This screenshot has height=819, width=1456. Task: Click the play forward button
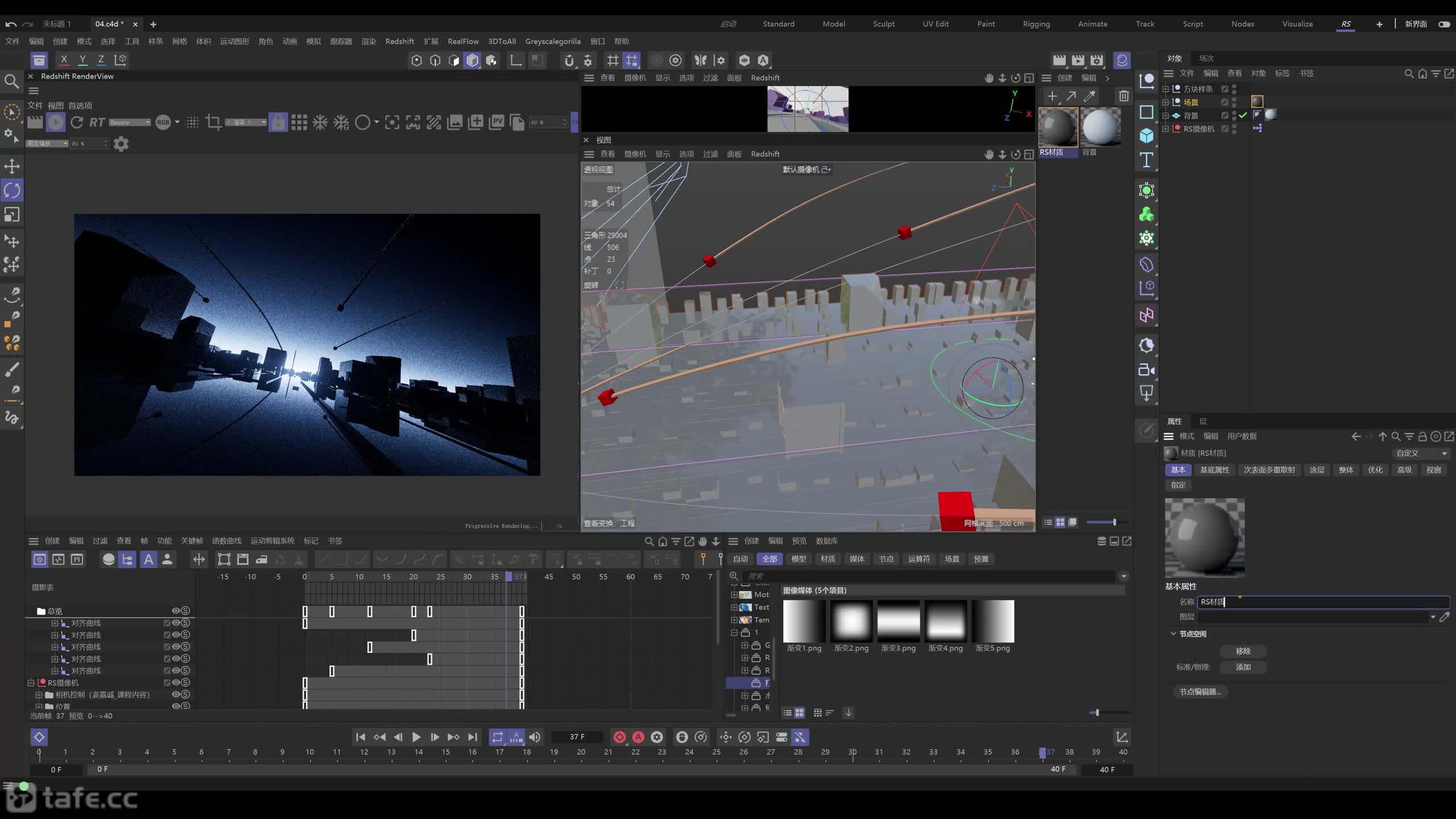point(416,737)
